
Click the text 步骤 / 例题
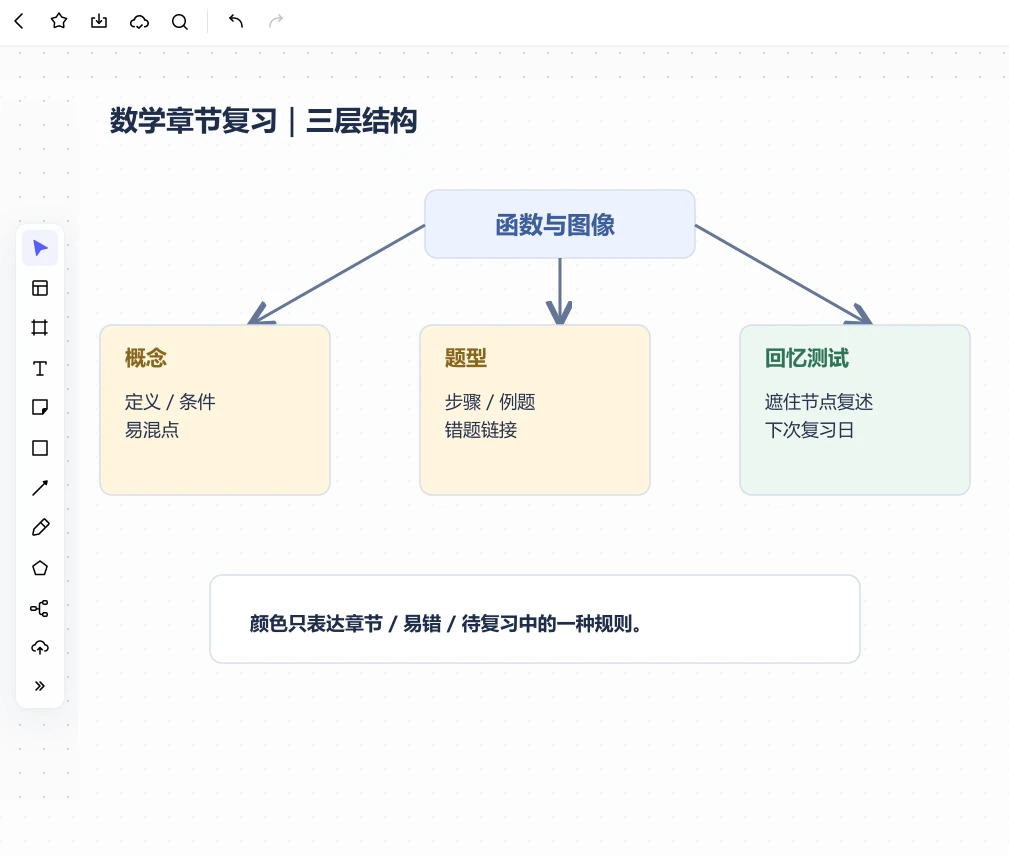pos(490,402)
